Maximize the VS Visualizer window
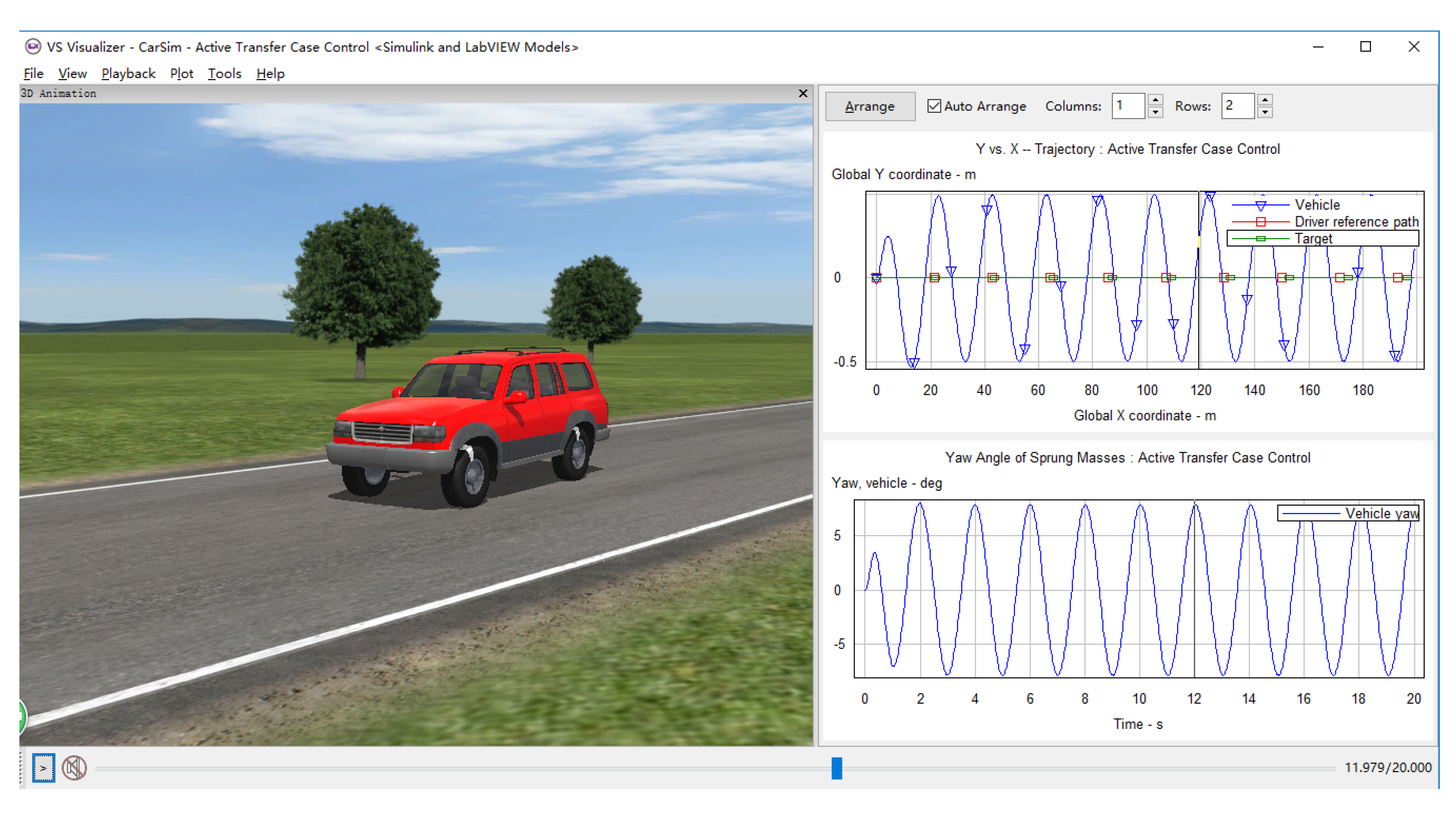This screenshot has width=1456, height=814. (x=1365, y=47)
